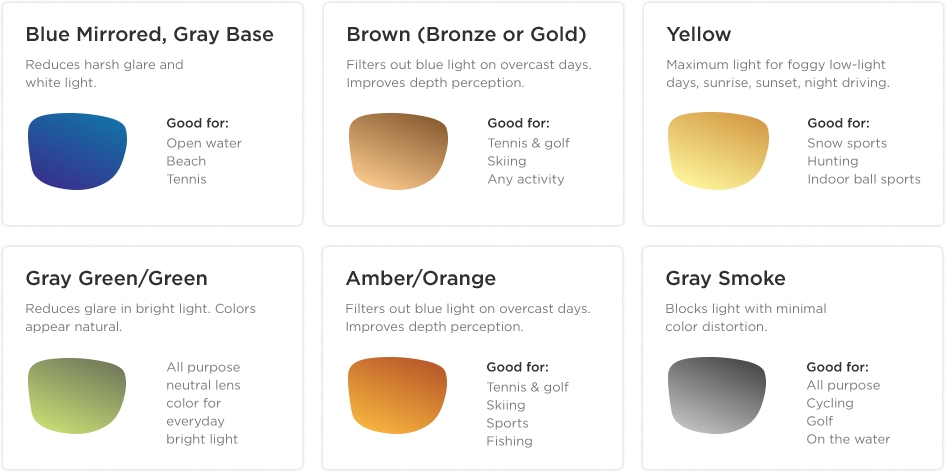Open the Blue Mirrored, Gray Base heading
Viewport: 946px width, 472px height.
[149, 34]
